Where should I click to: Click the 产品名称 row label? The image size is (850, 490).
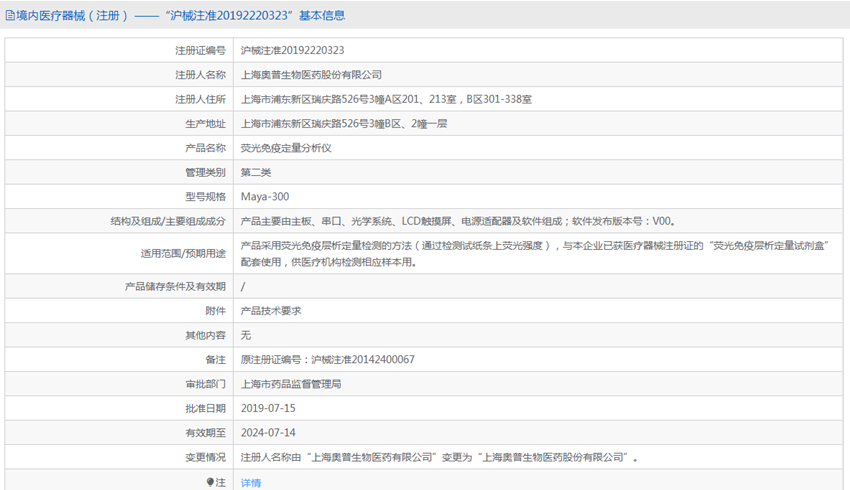click(x=205, y=148)
